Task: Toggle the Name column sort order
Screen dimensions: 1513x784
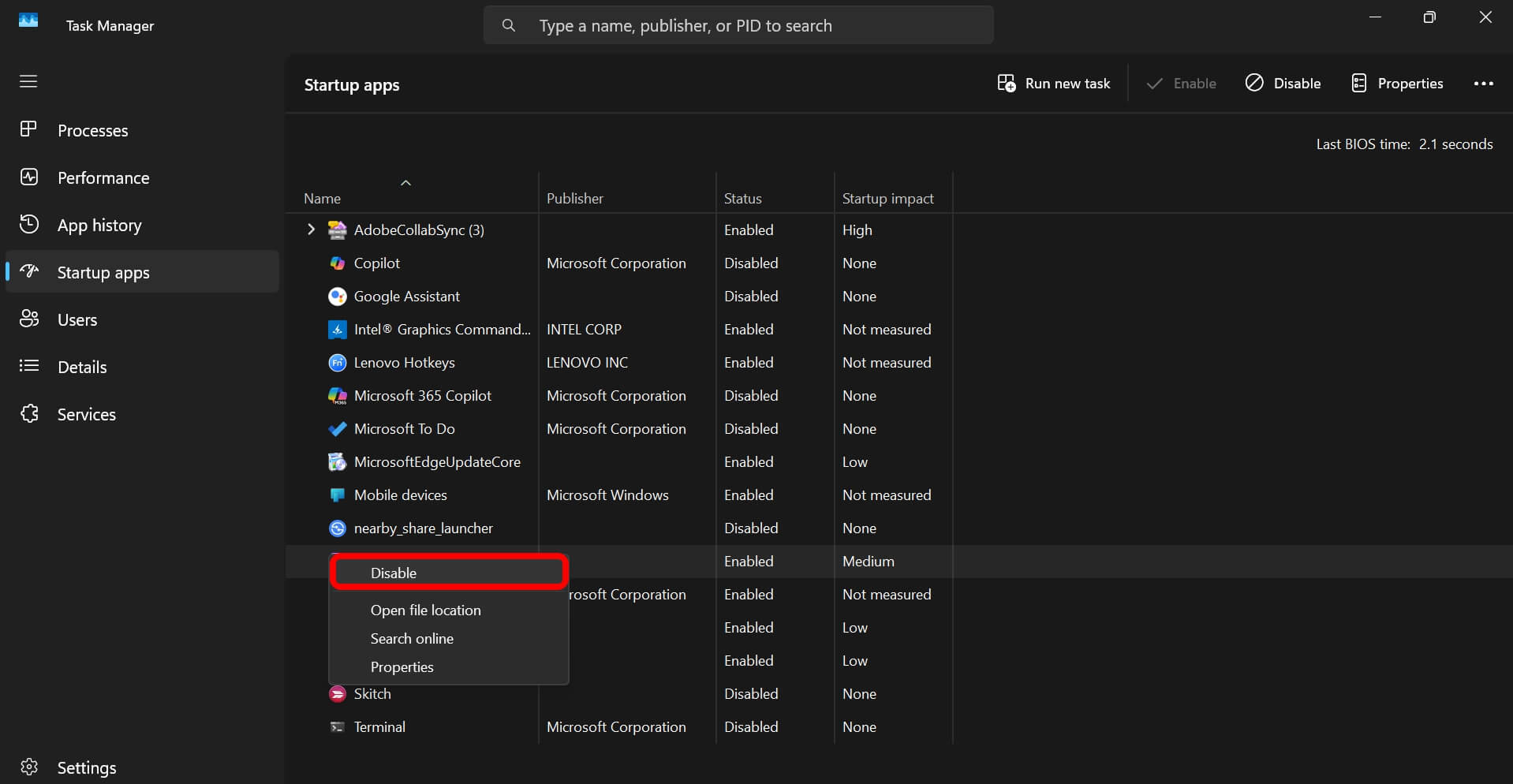Action: point(405,182)
